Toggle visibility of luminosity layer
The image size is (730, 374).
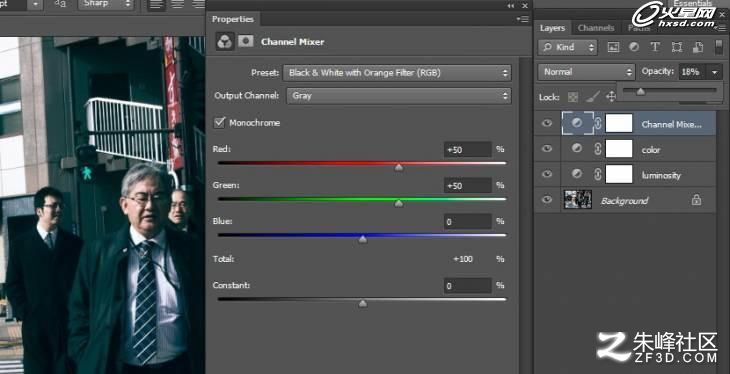[x=547, y=174]
